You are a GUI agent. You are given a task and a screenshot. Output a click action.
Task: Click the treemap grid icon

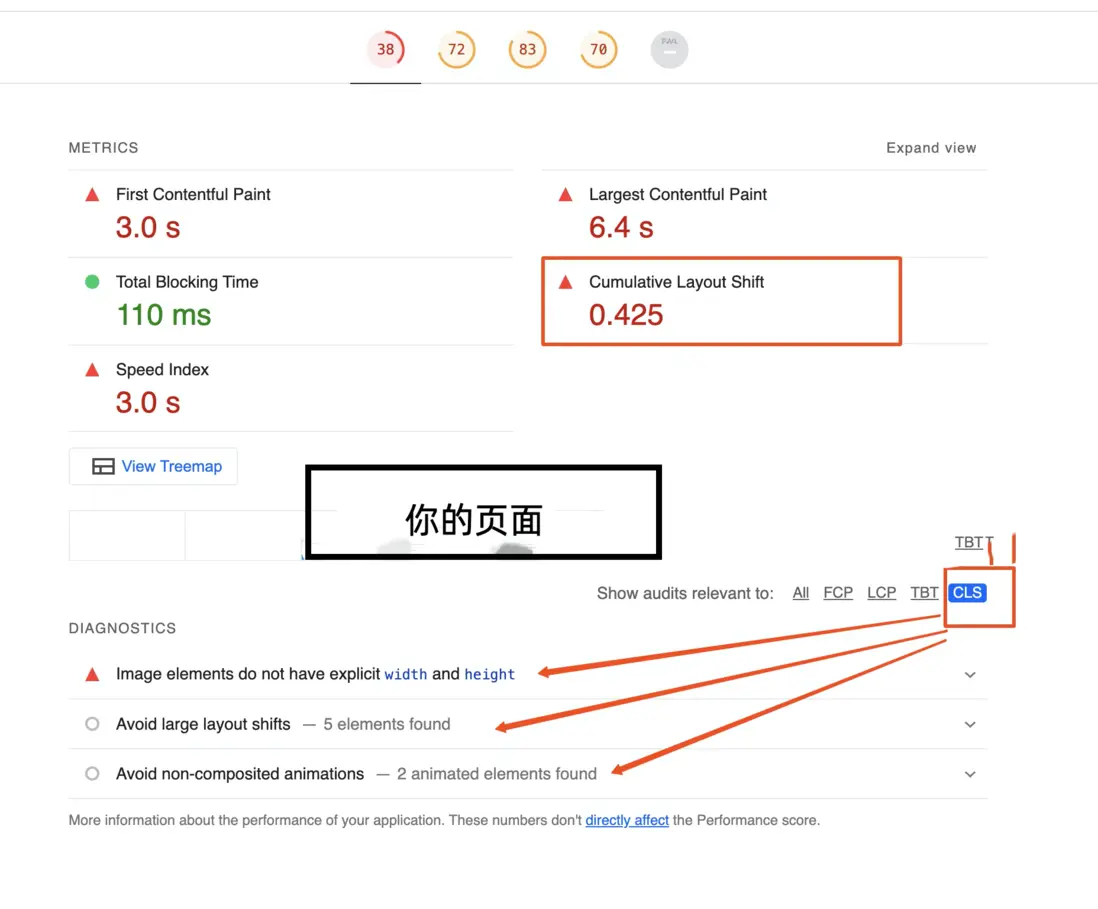(103, 466)
